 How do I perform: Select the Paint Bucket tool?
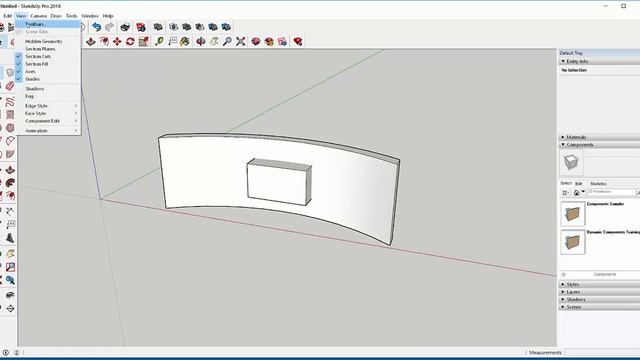point(185,41)
